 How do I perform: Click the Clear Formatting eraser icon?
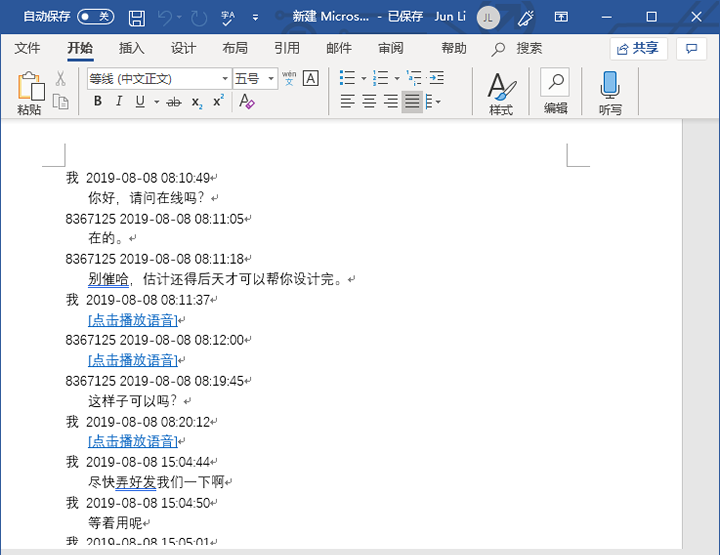pyautogui.click(x=247, y=101)
